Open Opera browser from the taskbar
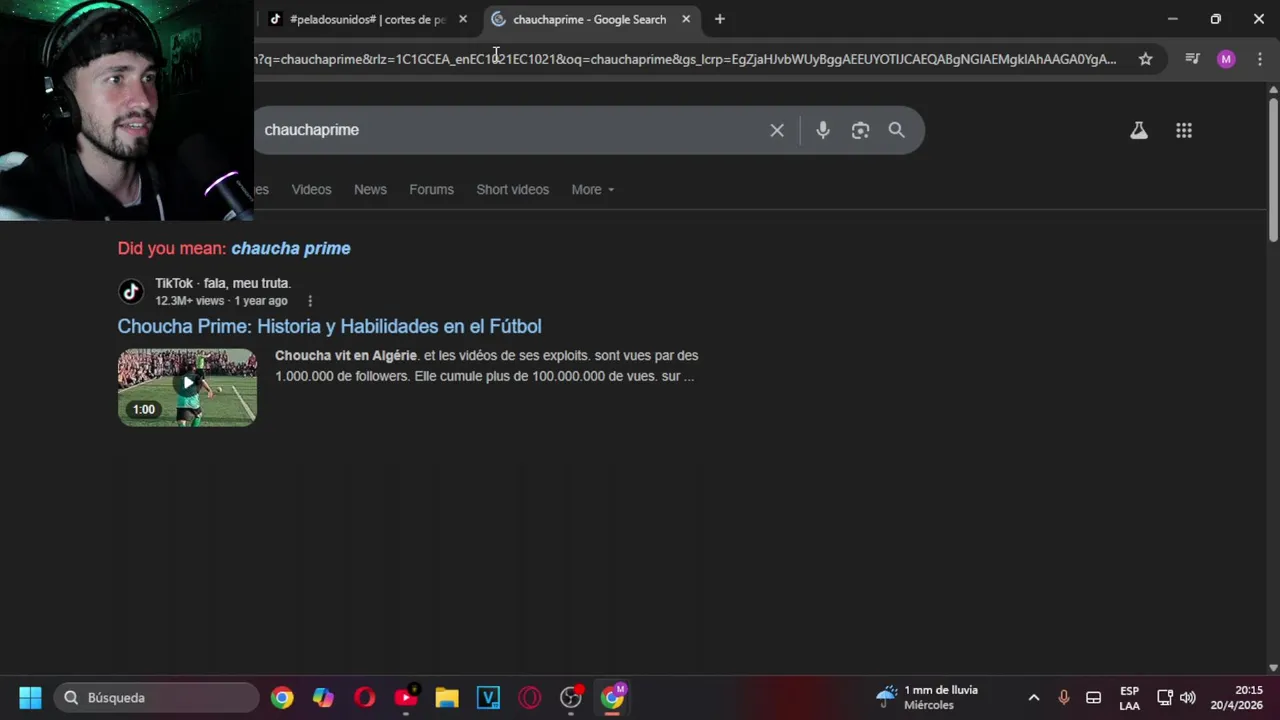1280x720 pixels. 365,697
